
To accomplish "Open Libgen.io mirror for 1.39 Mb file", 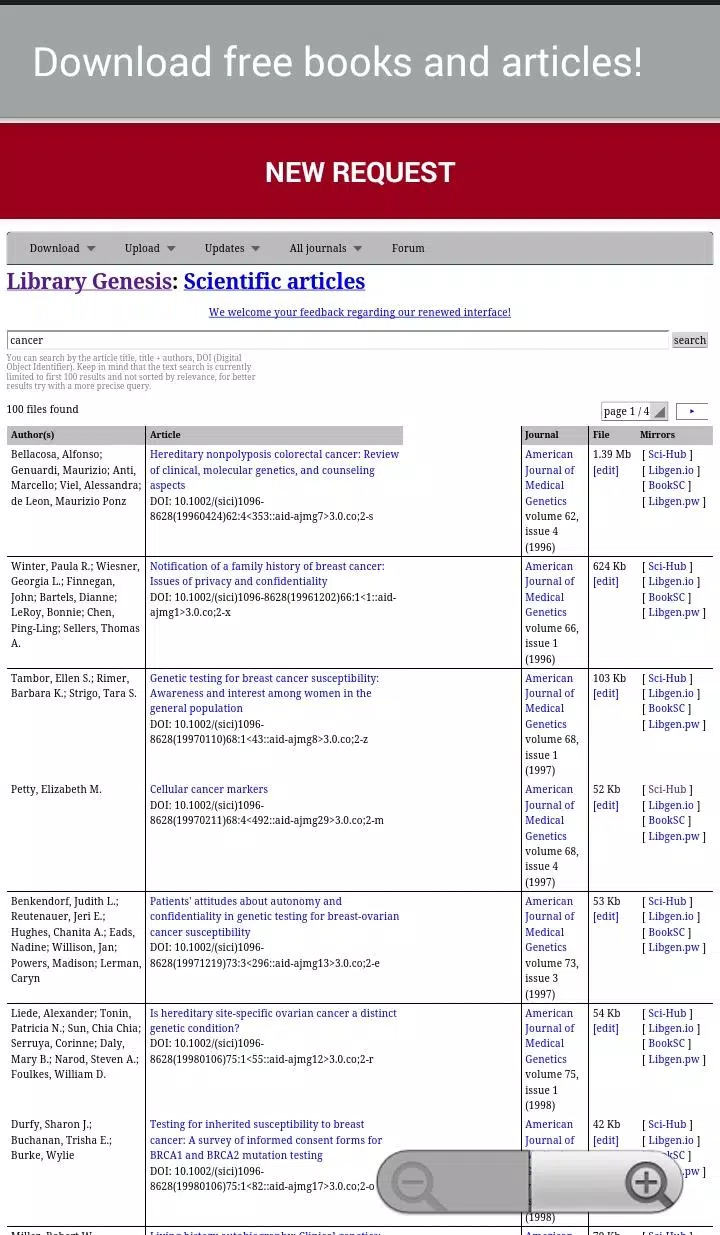I will [x=670, y=470].
